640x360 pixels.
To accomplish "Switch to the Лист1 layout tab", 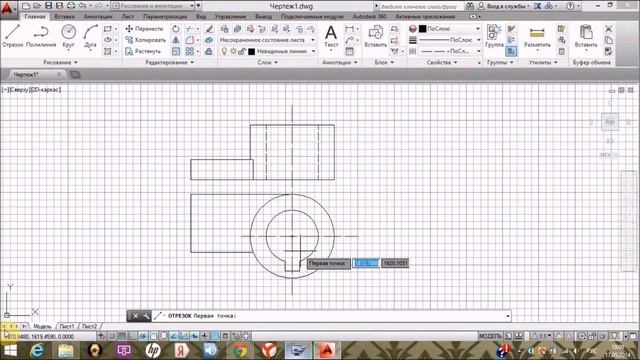I will [67, 326].
